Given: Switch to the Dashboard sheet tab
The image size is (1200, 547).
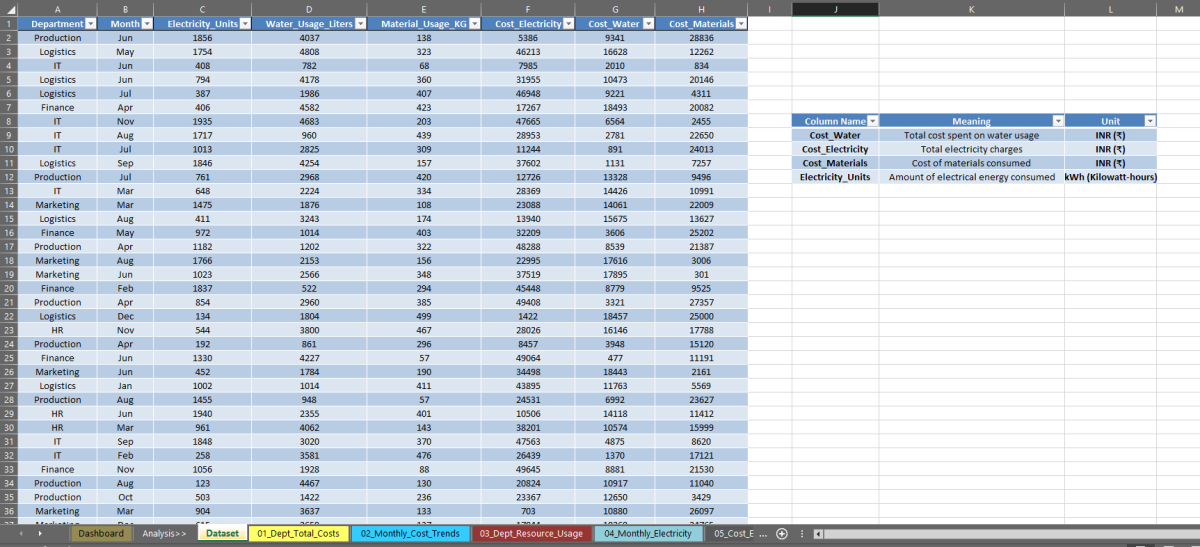Looking at the screenshot, I should (101, 534).
